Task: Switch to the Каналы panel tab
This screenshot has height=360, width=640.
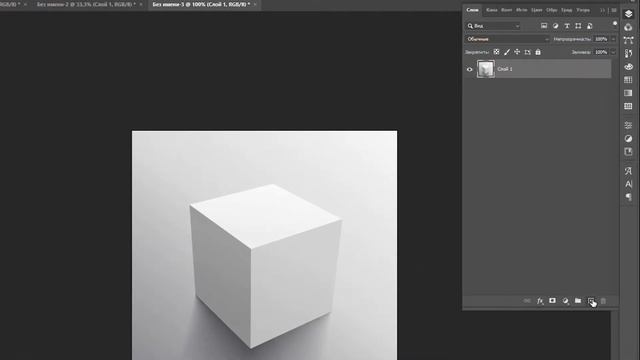Action: click(491, 10)
